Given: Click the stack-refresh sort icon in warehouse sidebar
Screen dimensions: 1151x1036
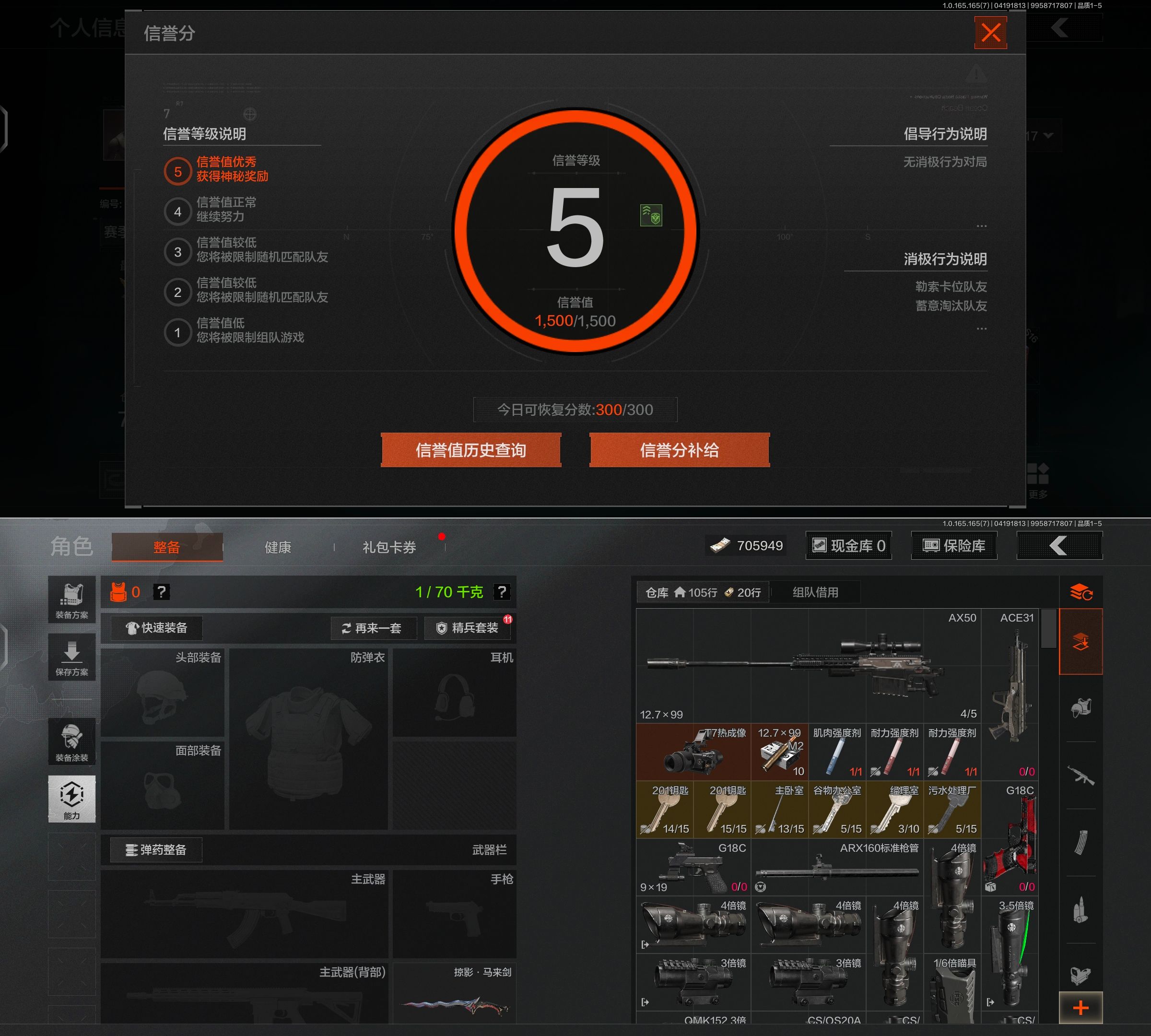Looking at the screenshot, I should (x=1081, y=592).
